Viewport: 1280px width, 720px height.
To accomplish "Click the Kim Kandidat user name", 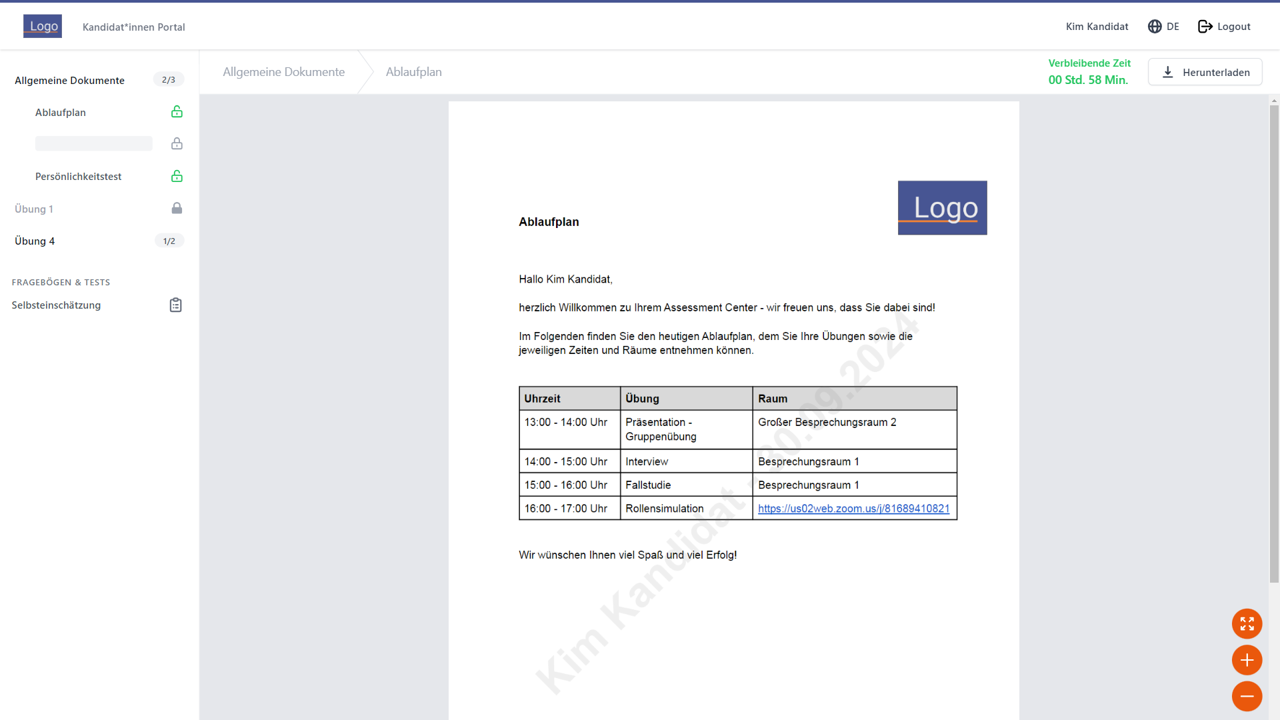I will (1097, 27).
